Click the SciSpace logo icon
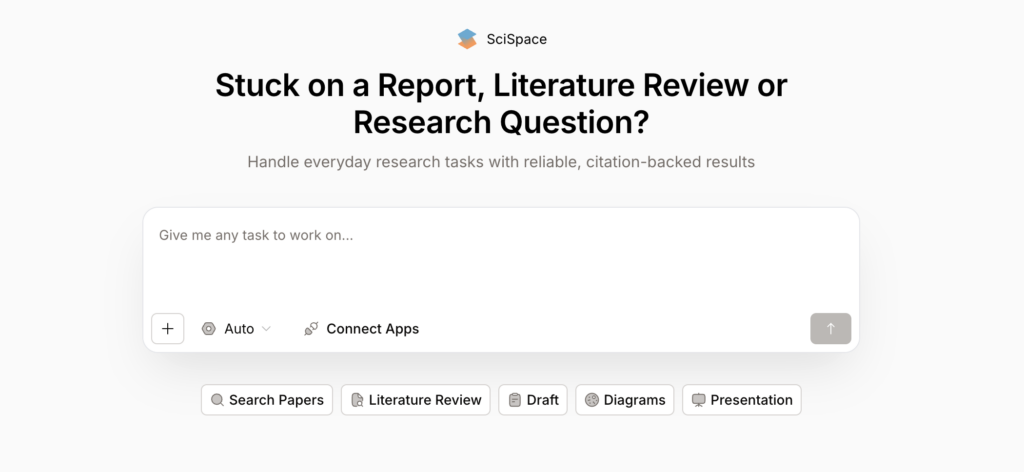This screenshot has width=1024, height=472. tap(467, 39)
